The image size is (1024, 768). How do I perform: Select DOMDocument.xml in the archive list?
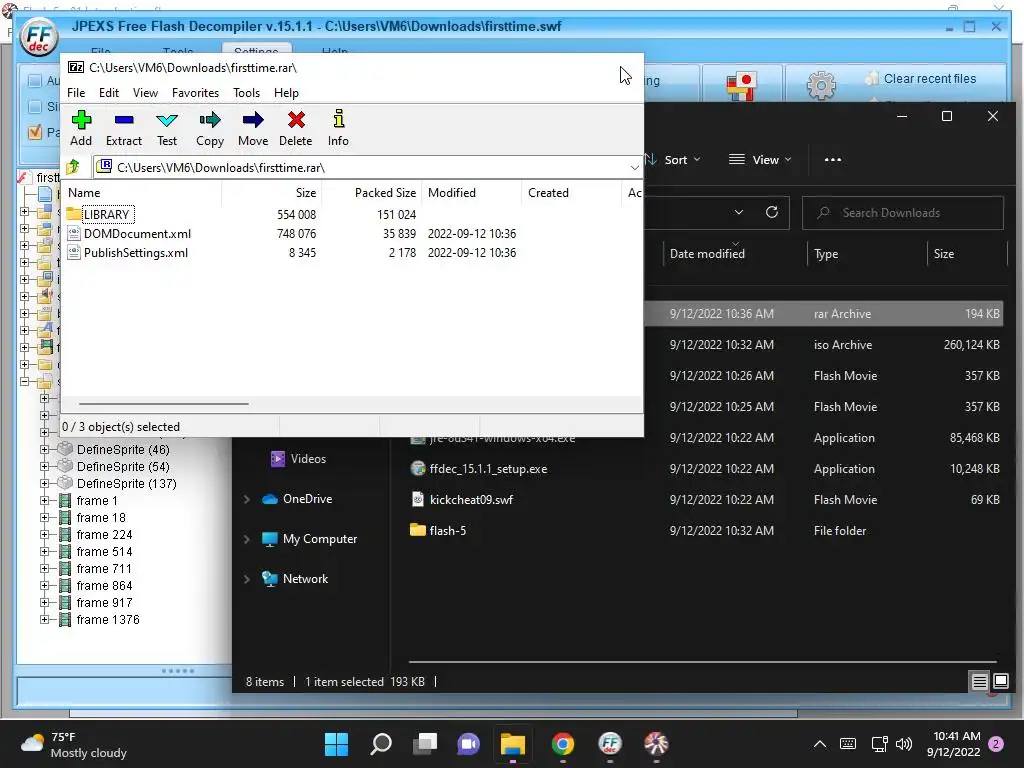(137, 234)
